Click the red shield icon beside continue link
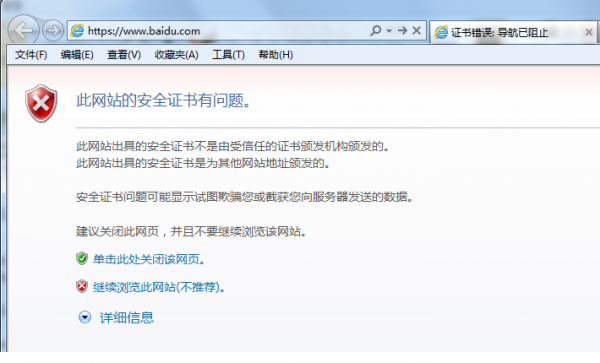The image size is (600, 363). coord(82,286)
